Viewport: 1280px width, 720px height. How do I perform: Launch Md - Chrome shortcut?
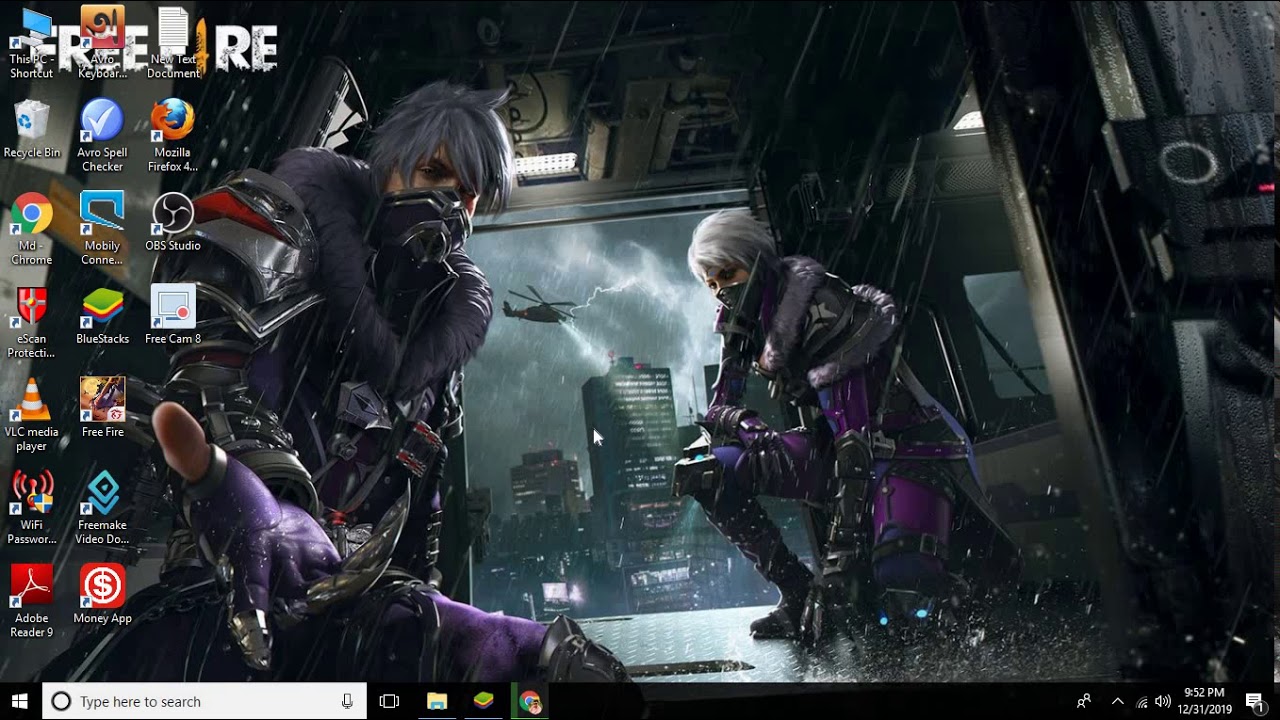click(x=32, y=229)
